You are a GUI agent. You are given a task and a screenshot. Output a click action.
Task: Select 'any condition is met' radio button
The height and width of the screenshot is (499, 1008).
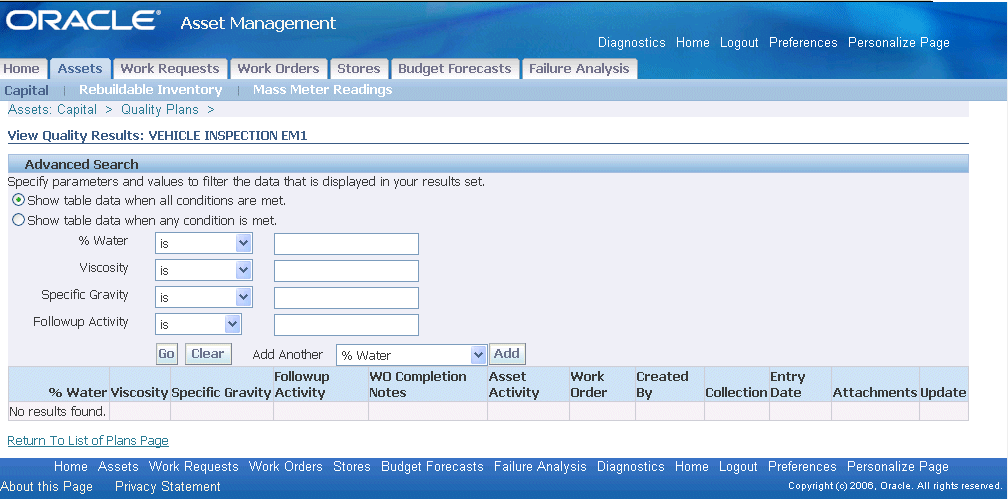click(19, 220)
